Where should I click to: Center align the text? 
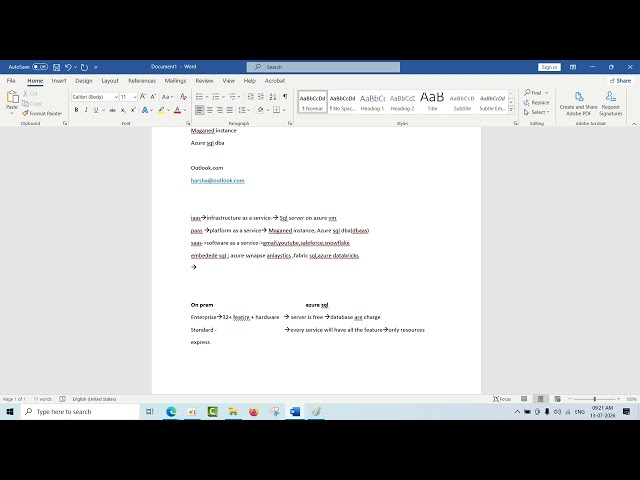tap(210, 110)
